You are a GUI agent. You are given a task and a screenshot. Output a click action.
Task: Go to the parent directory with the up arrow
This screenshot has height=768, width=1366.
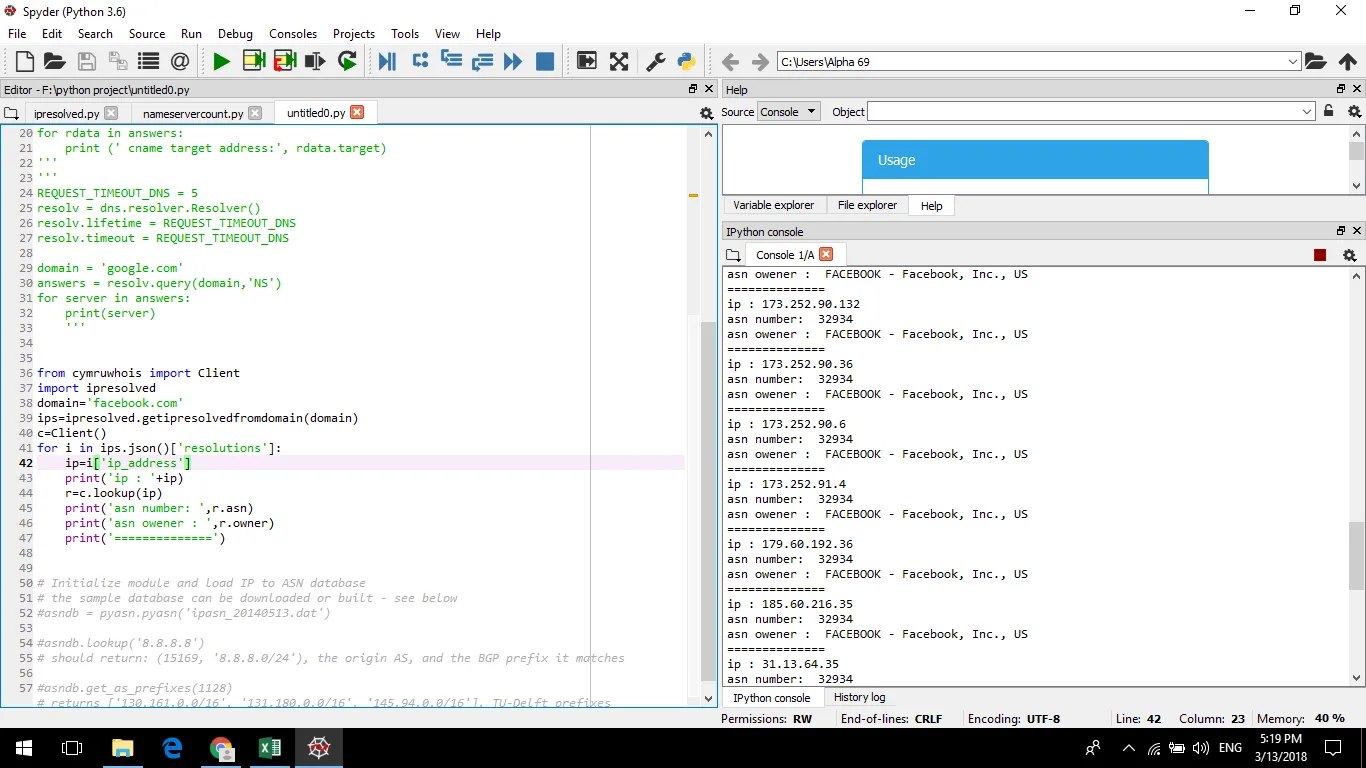tap(1347, 62)
